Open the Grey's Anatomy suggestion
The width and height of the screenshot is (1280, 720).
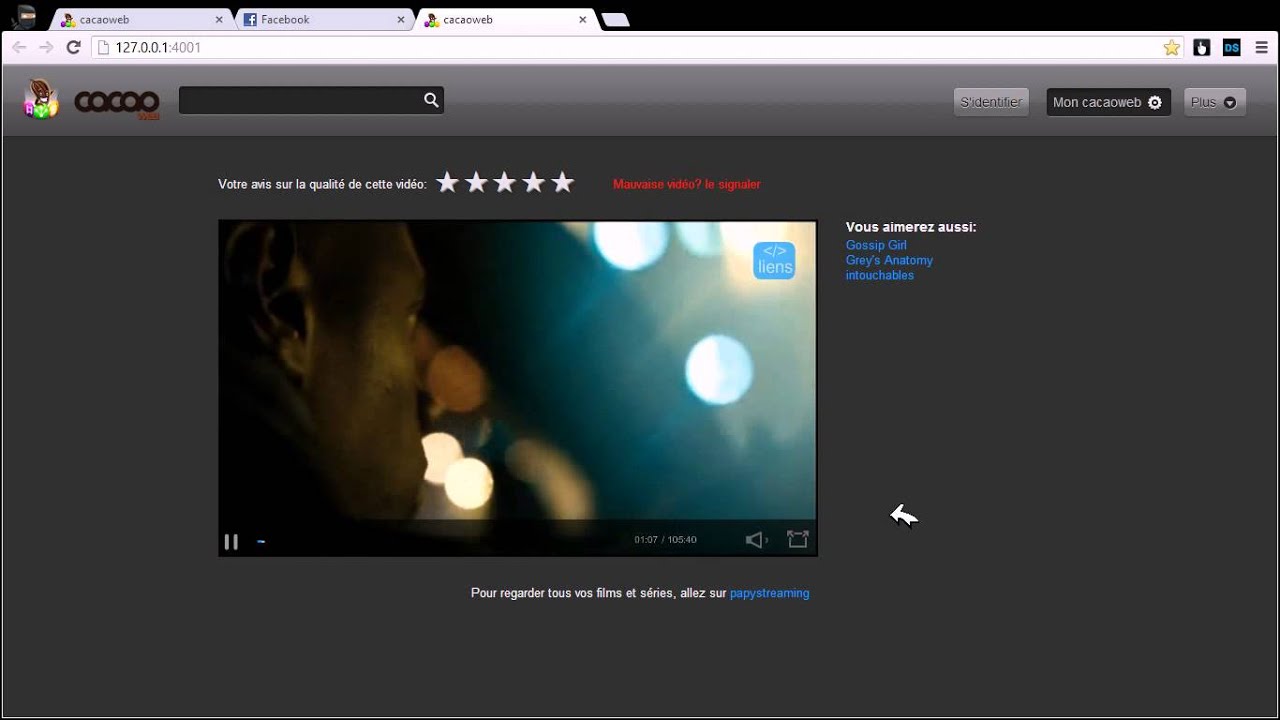889,260
